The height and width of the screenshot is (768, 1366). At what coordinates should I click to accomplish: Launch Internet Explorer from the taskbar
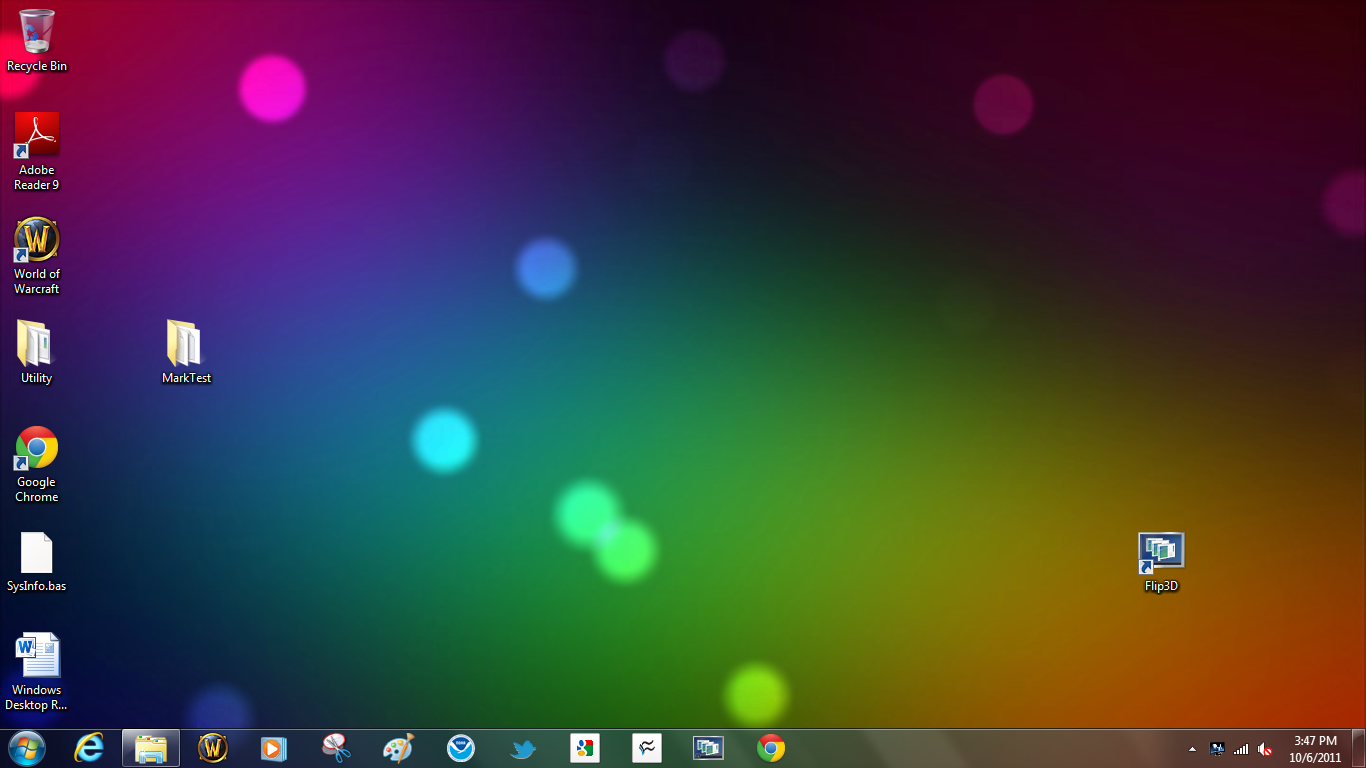click(x=89, y=748)
